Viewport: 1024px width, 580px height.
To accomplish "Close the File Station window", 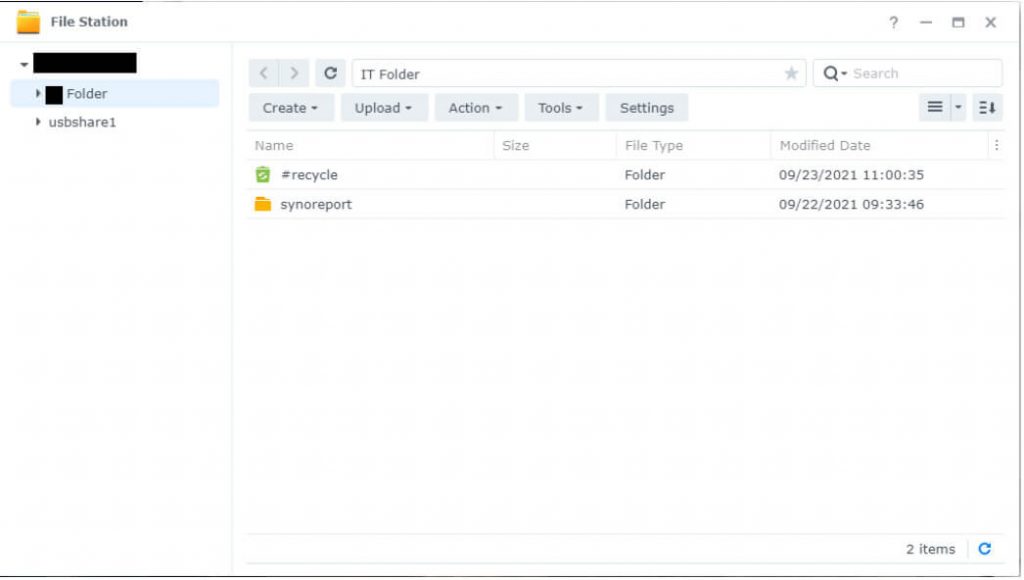I will (x=991, y=22).
